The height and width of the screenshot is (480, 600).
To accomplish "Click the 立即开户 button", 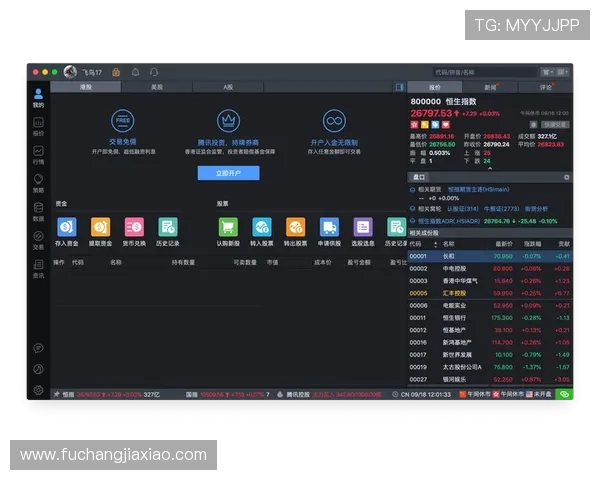I will (x=228, y=173).
